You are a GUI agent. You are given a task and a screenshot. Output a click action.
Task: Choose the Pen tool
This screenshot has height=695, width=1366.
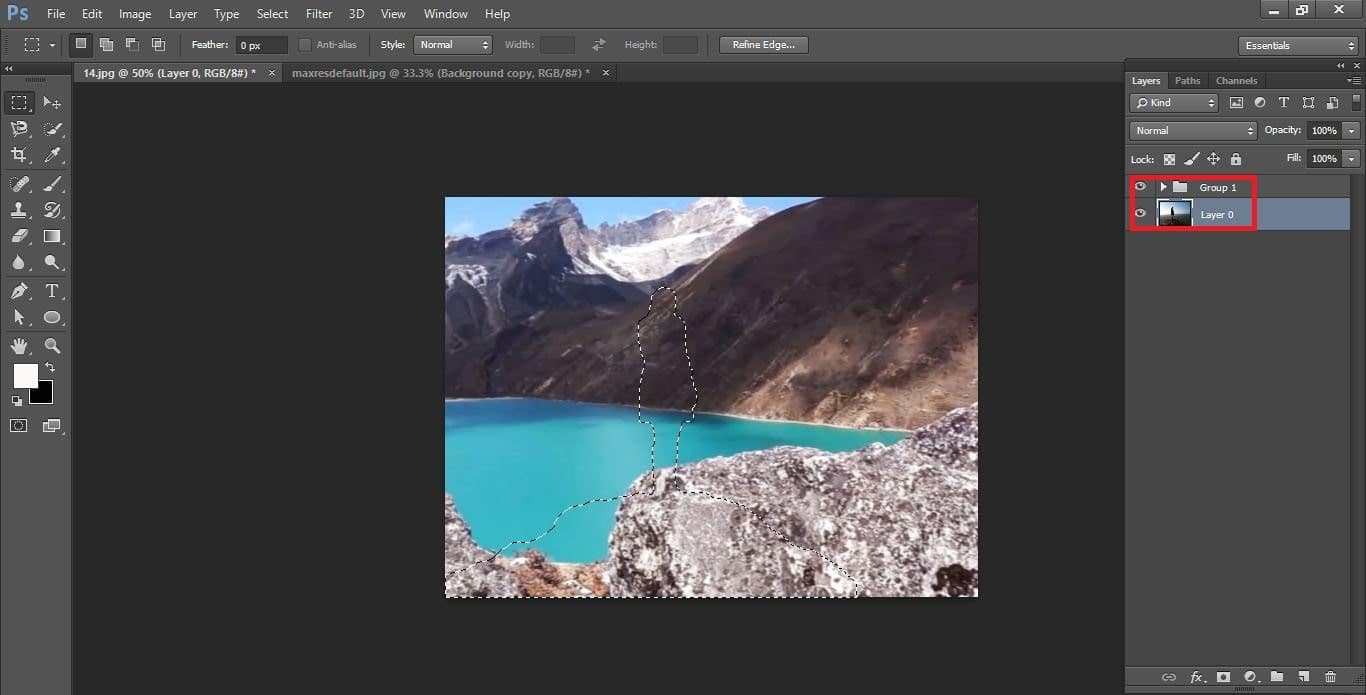[19, 291]
